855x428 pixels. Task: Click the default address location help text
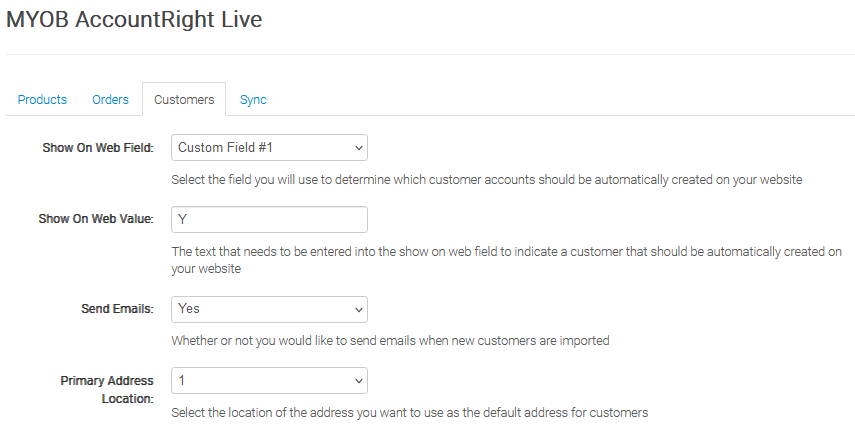point(410,412)
